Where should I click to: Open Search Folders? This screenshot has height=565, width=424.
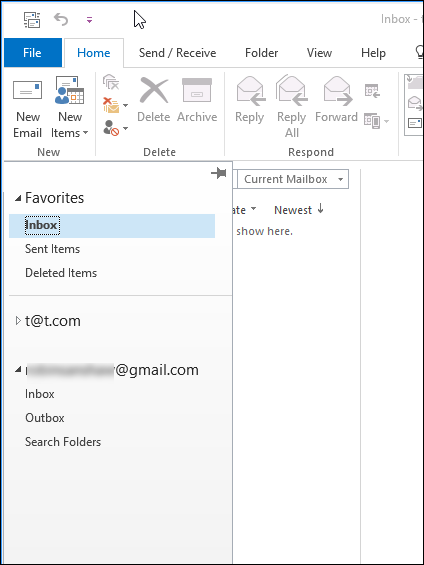tap(63, 442)
